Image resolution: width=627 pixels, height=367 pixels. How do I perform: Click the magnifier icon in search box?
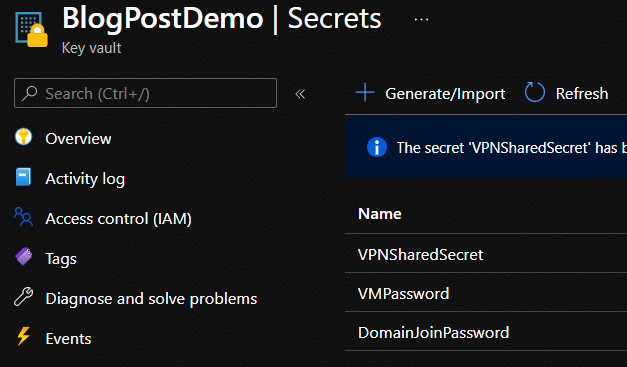point(30,93)
